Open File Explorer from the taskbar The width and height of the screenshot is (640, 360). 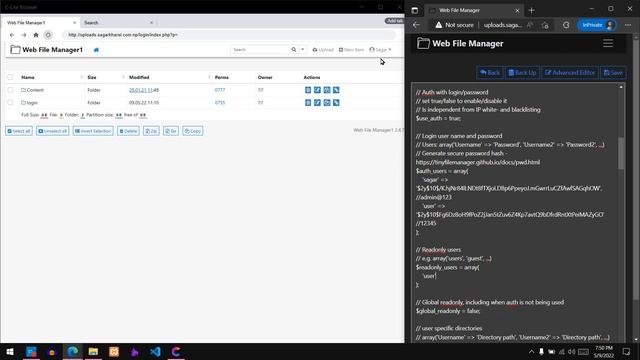click(x=93, y=351)
